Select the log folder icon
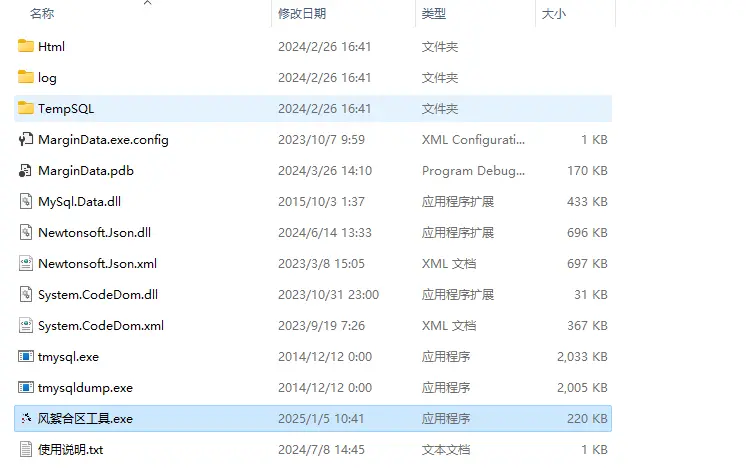Viewport: 746px width, 469px height. point(26,77)
